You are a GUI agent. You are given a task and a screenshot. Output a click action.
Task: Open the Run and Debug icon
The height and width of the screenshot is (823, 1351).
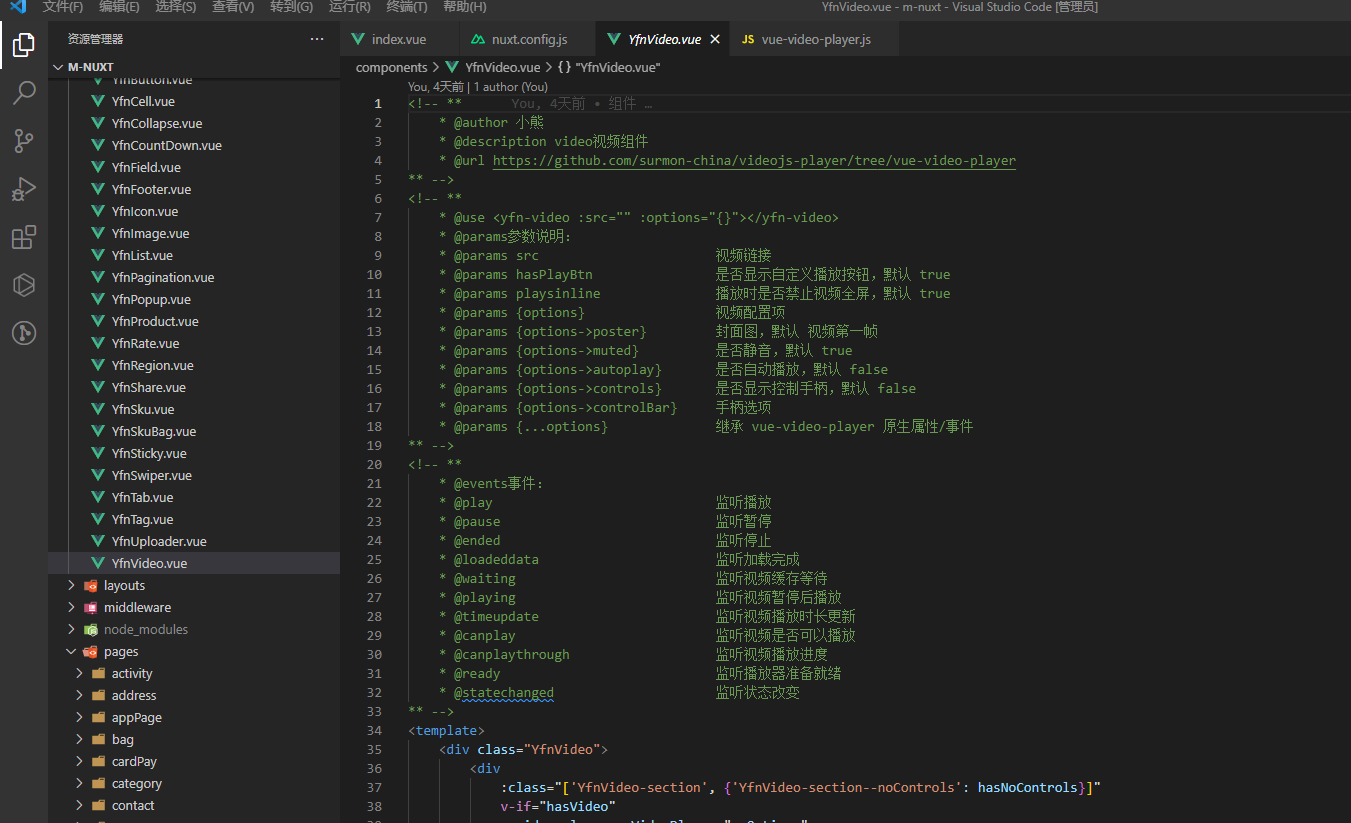[x=24, y=189]
